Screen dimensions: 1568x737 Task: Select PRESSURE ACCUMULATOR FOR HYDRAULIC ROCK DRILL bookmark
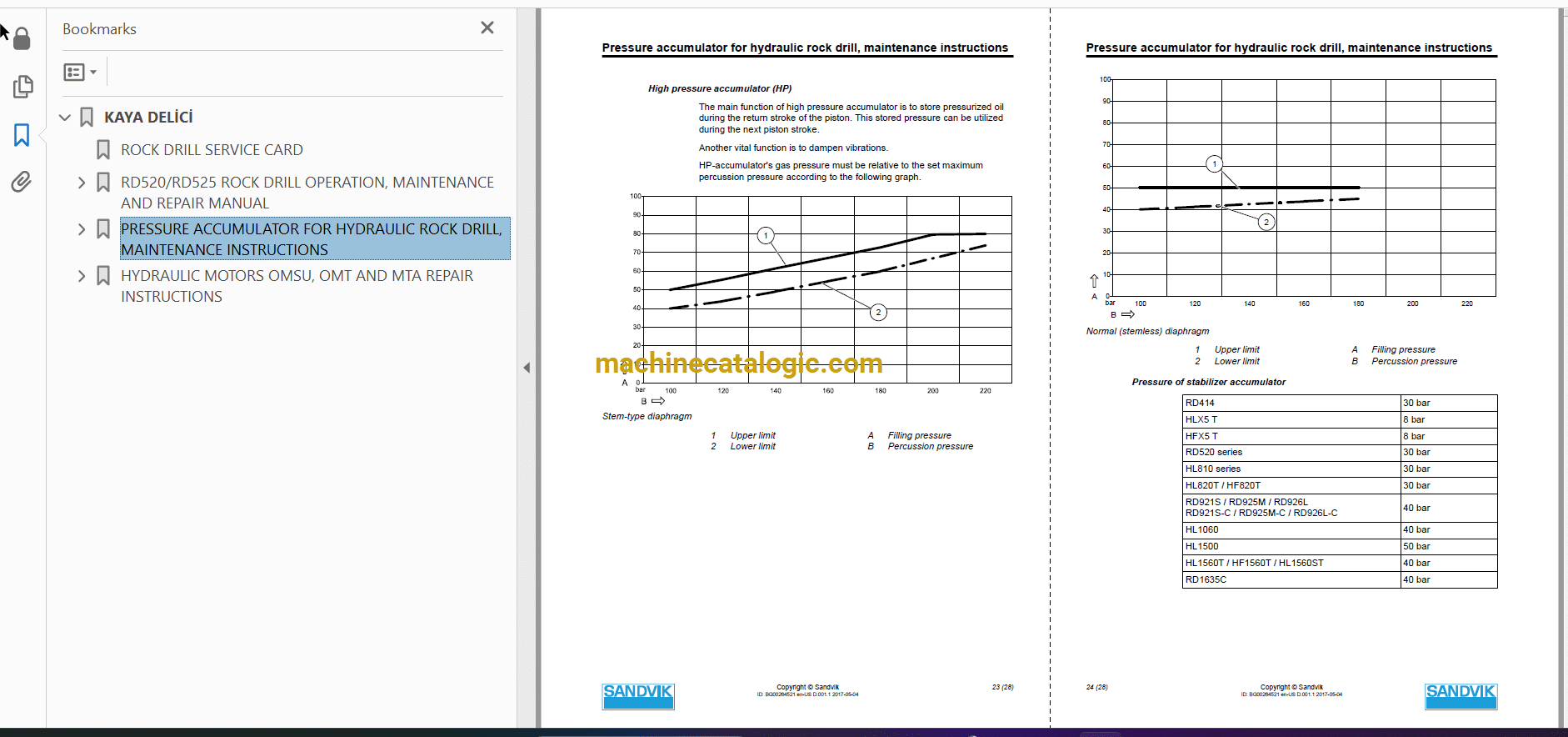tap(315, 239)
